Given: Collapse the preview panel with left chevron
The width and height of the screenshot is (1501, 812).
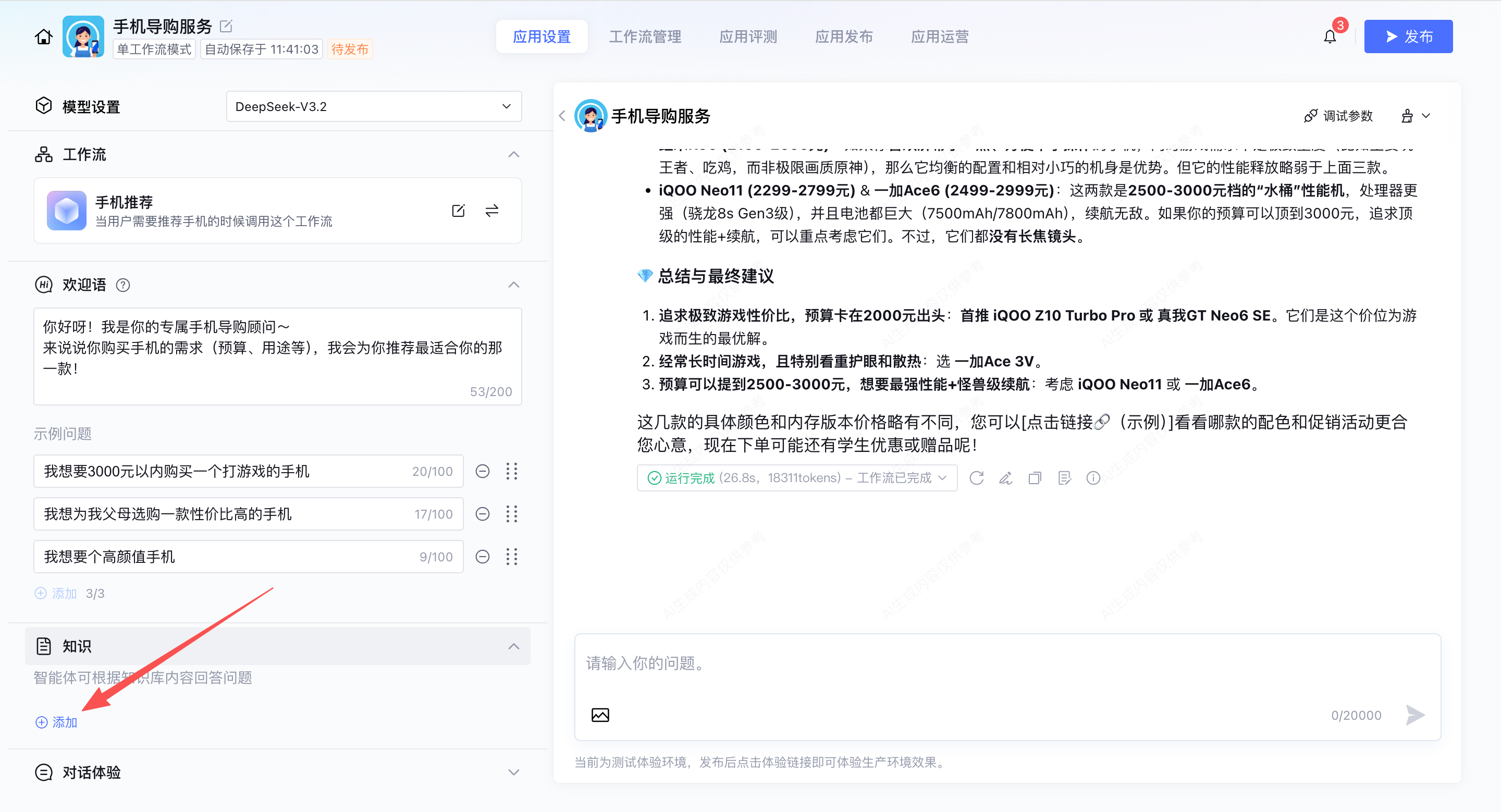Looking at the screenshot, I should coord(562,115).
